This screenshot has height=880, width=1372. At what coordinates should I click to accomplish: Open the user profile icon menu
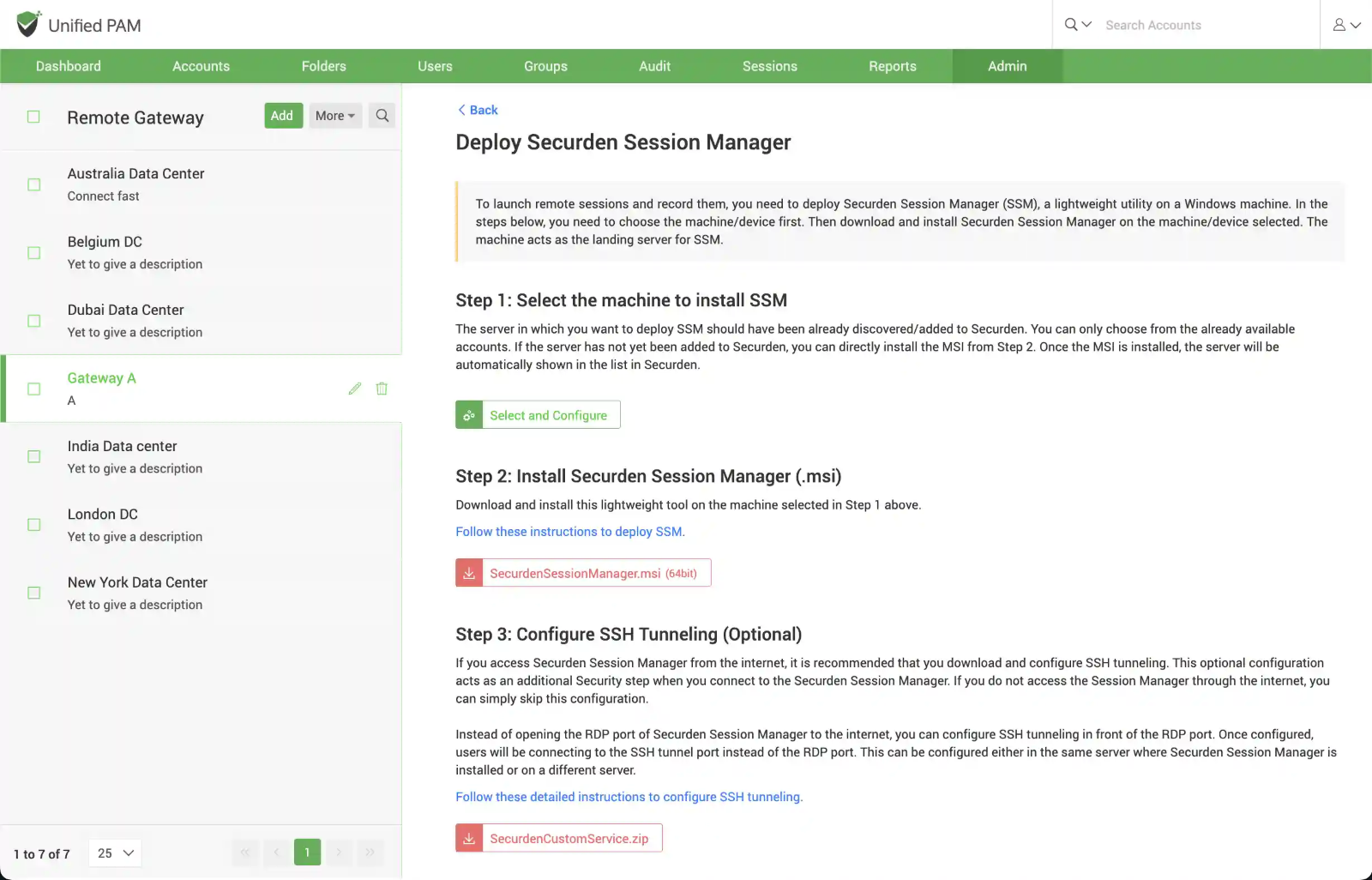click(1339, 25)
